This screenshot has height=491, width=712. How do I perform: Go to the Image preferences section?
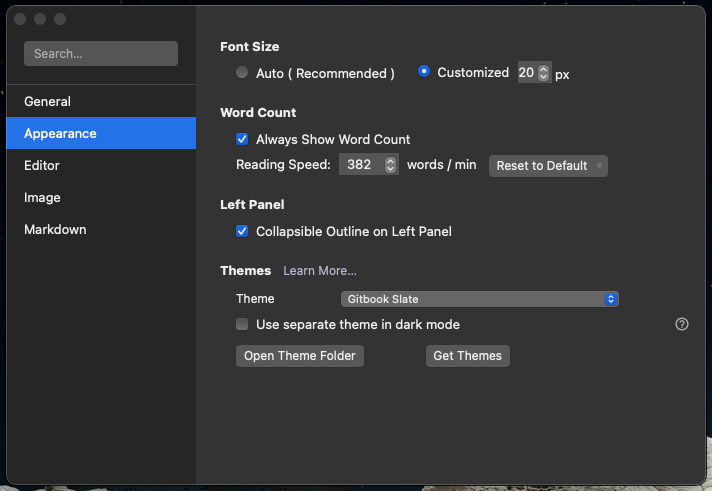[x=42, y=197]
